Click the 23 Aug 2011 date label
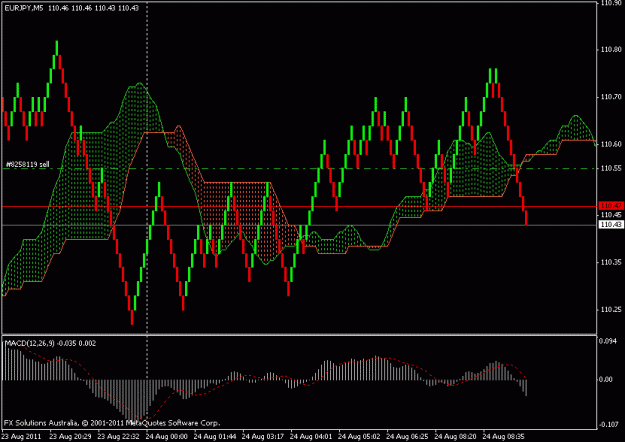This screenshot has height=442, width=625. point(22,437)
